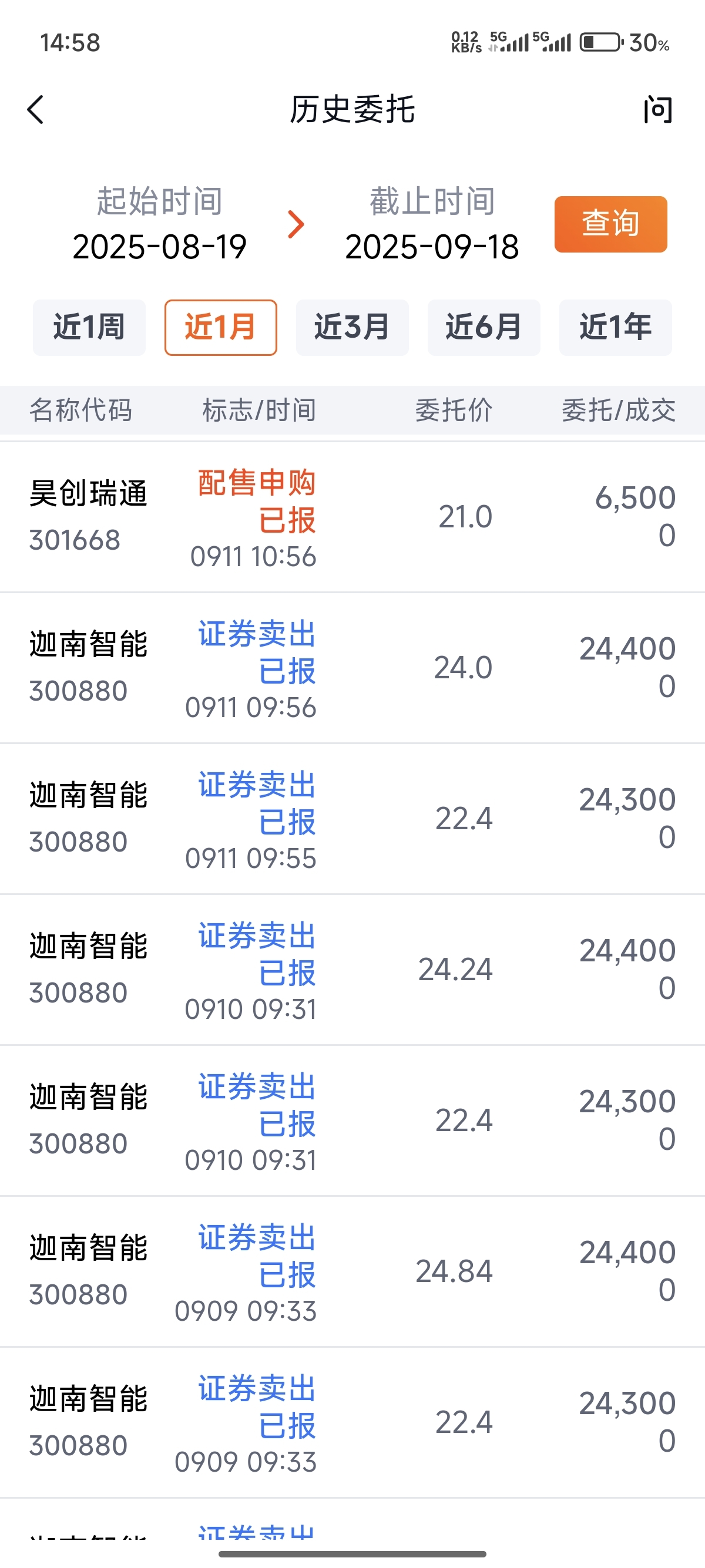705x1568 pixels.
Task: Tap the bottom home gesture bar
Action: tap(352, 1553)
